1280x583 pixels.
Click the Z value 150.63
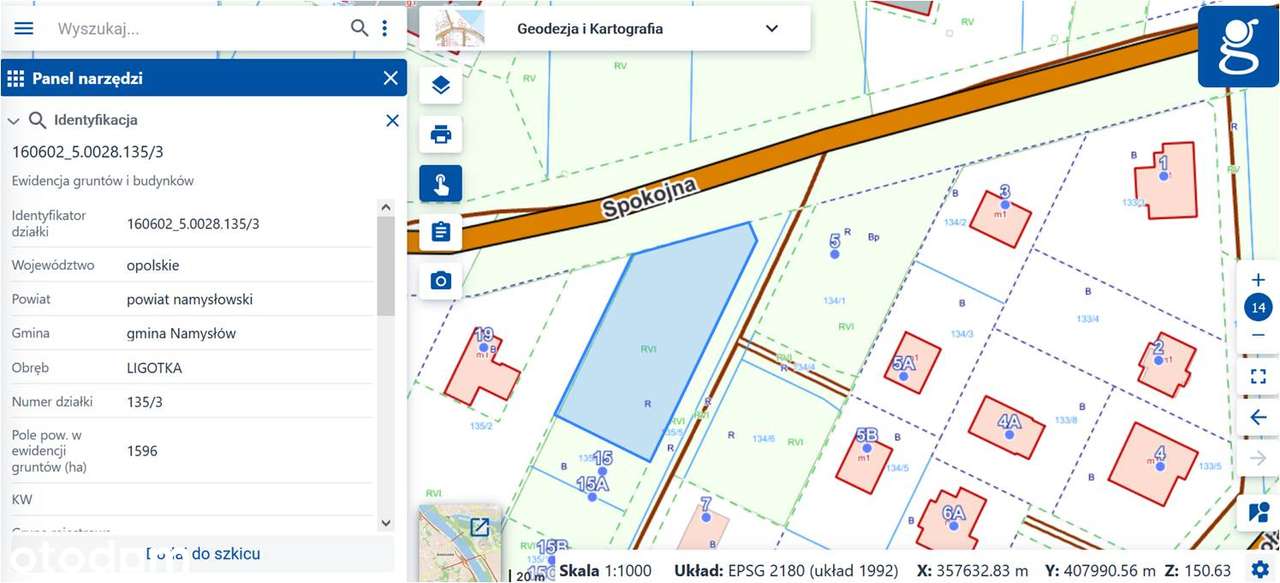click(x=1208, y=571)
